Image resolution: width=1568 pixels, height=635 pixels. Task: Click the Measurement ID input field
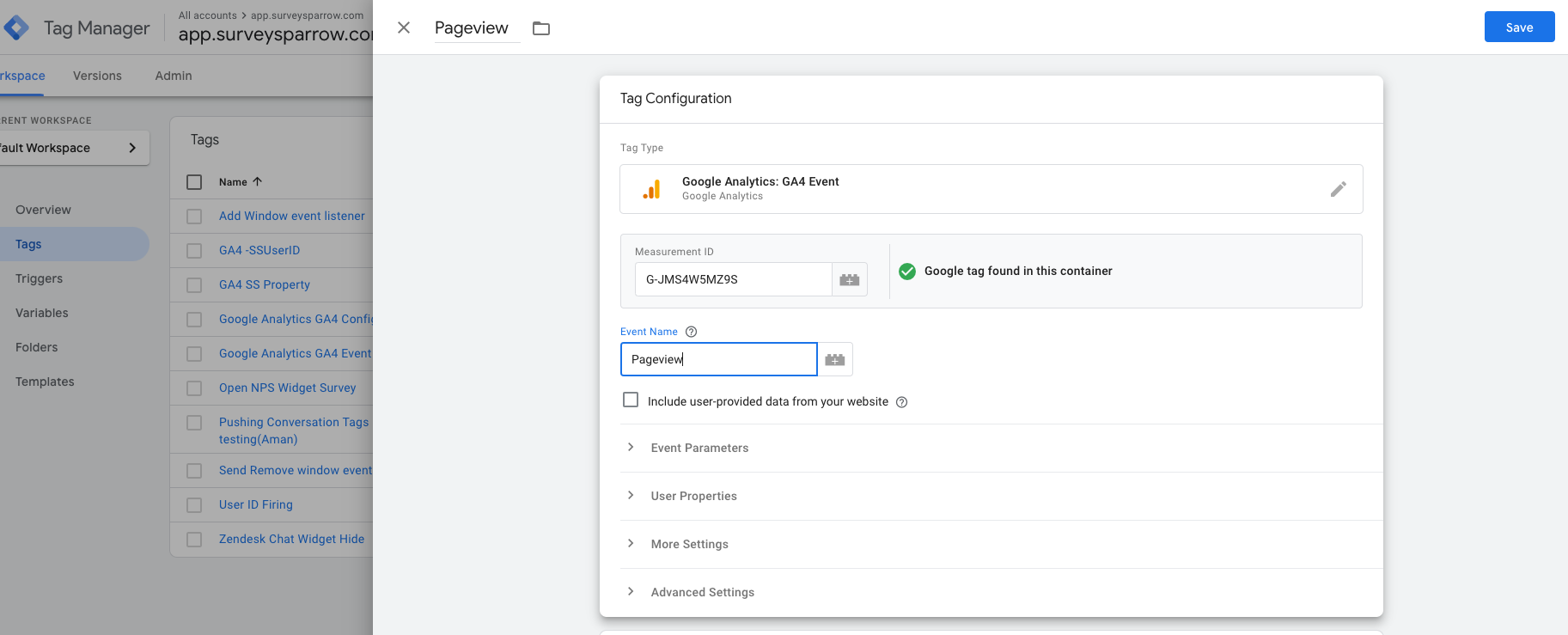733,280
